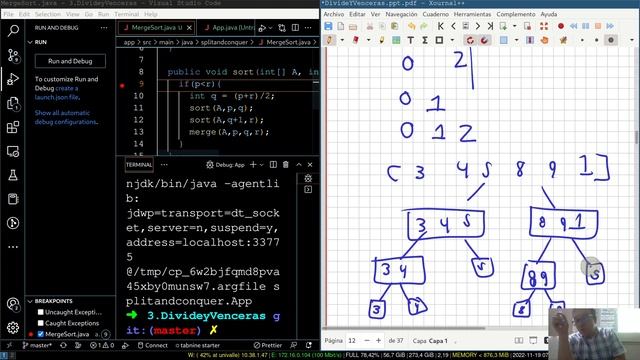Open Testing flask icon in activity bar
The height and width of the screenshot is (360, 640).
pos(13,175)
